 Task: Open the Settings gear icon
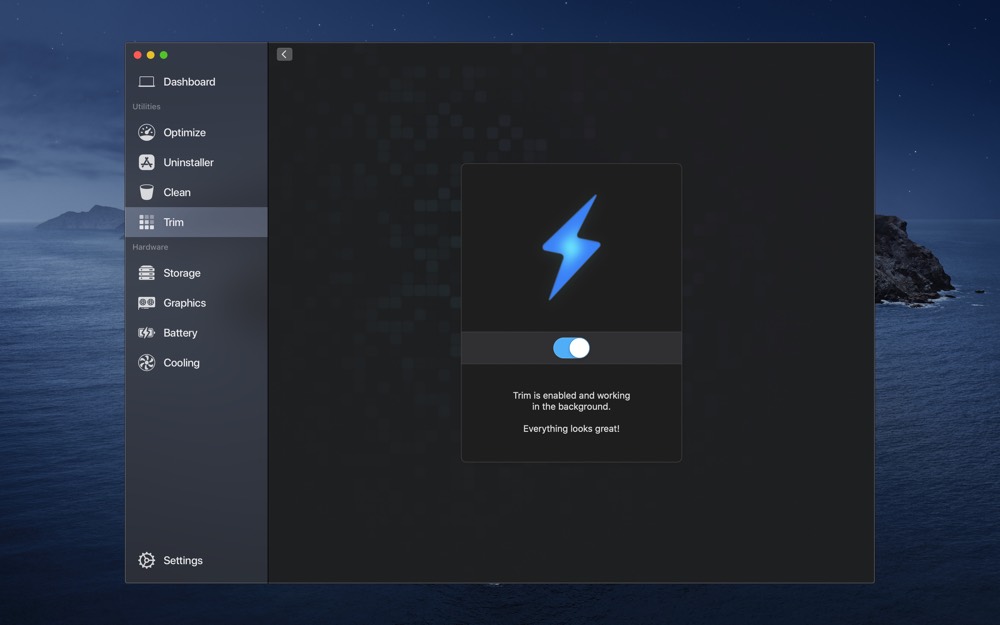point(147,560)
